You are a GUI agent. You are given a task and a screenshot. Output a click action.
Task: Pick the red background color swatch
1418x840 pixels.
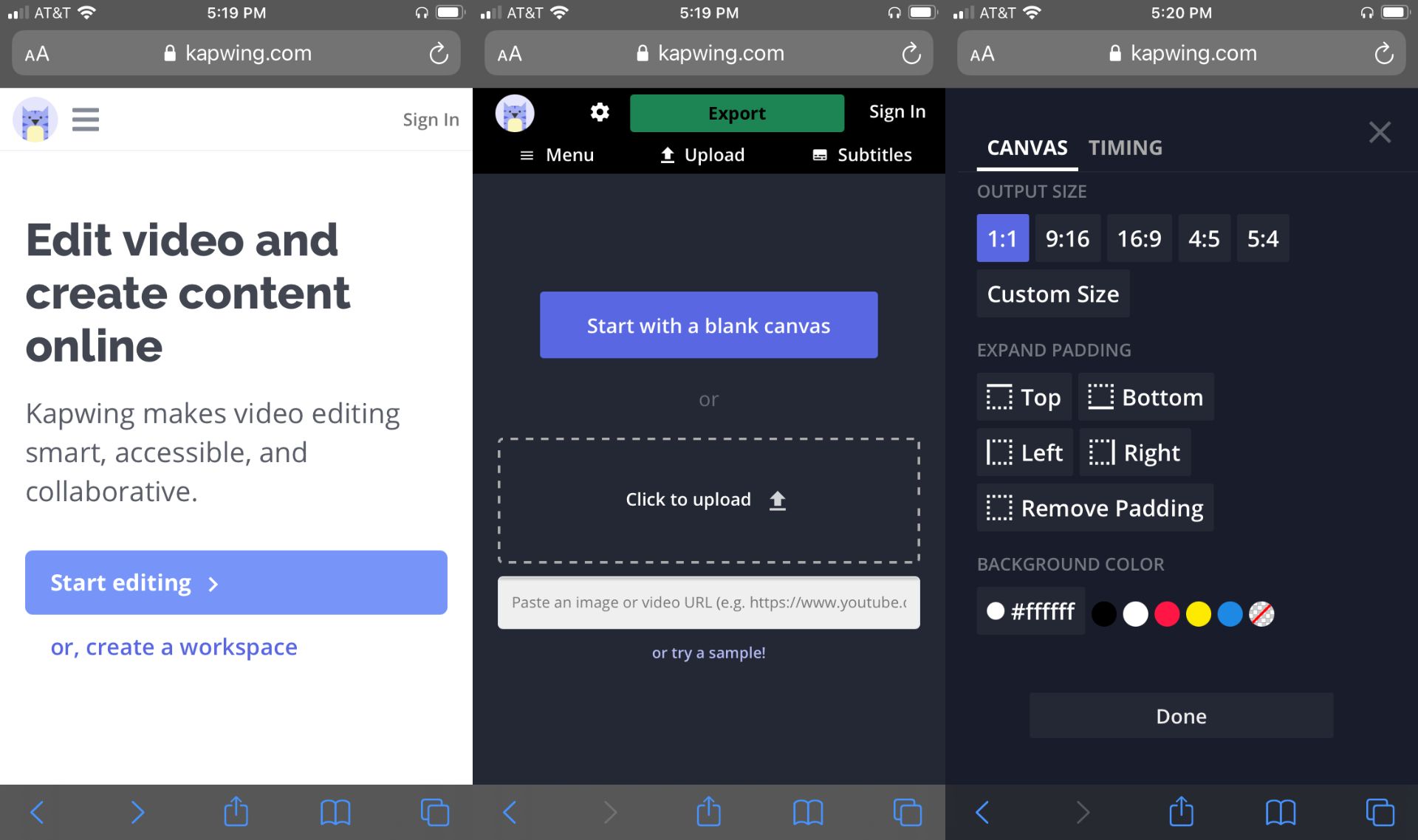coord(1167,613)
